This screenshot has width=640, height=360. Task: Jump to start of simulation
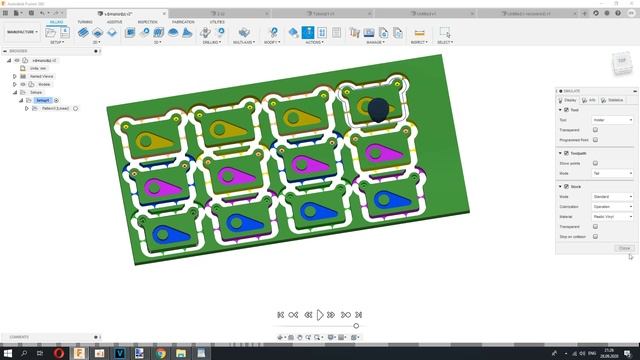coord(280,315)
